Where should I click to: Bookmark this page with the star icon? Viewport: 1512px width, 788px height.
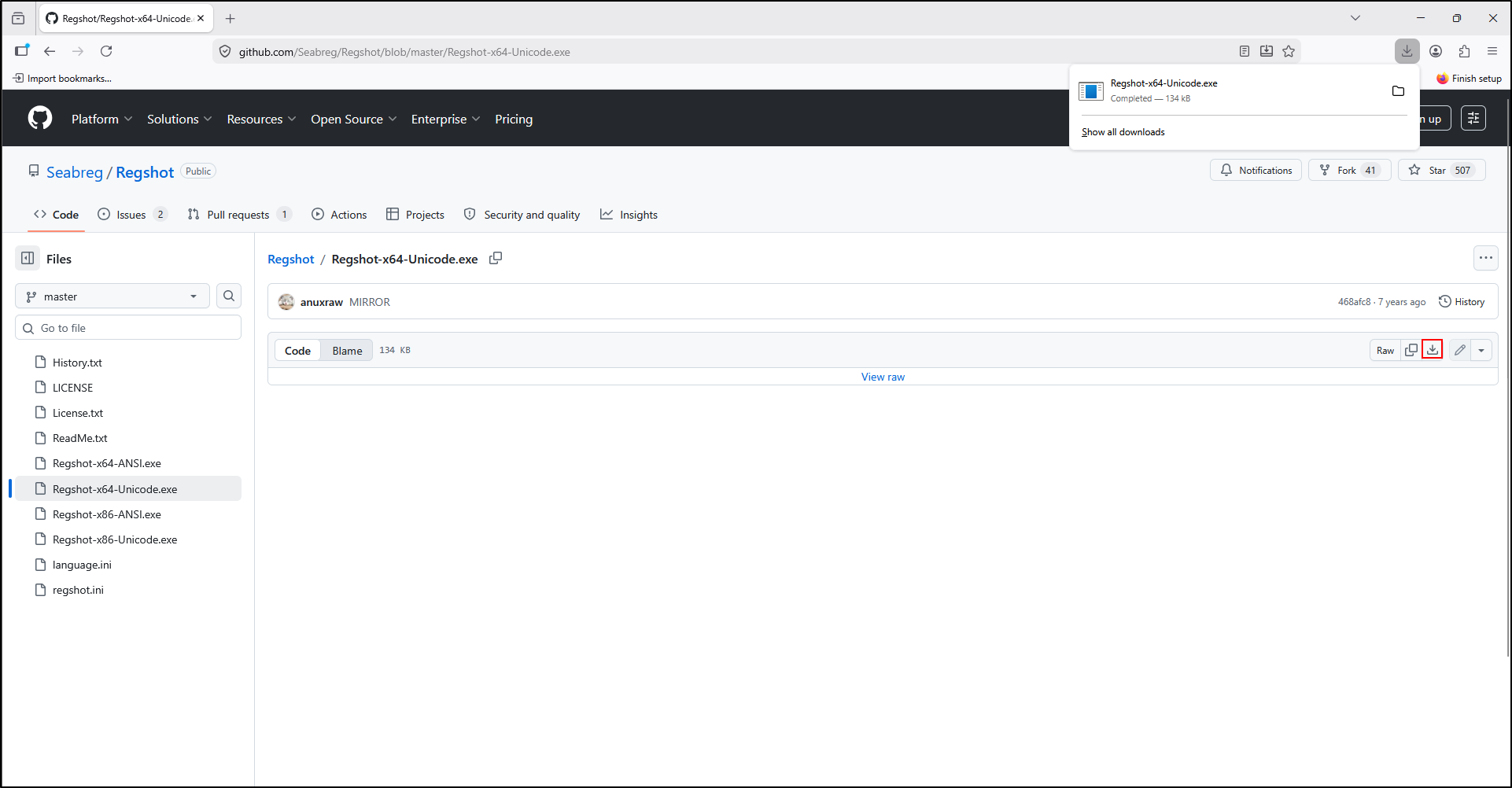[x=1289, y=51]
